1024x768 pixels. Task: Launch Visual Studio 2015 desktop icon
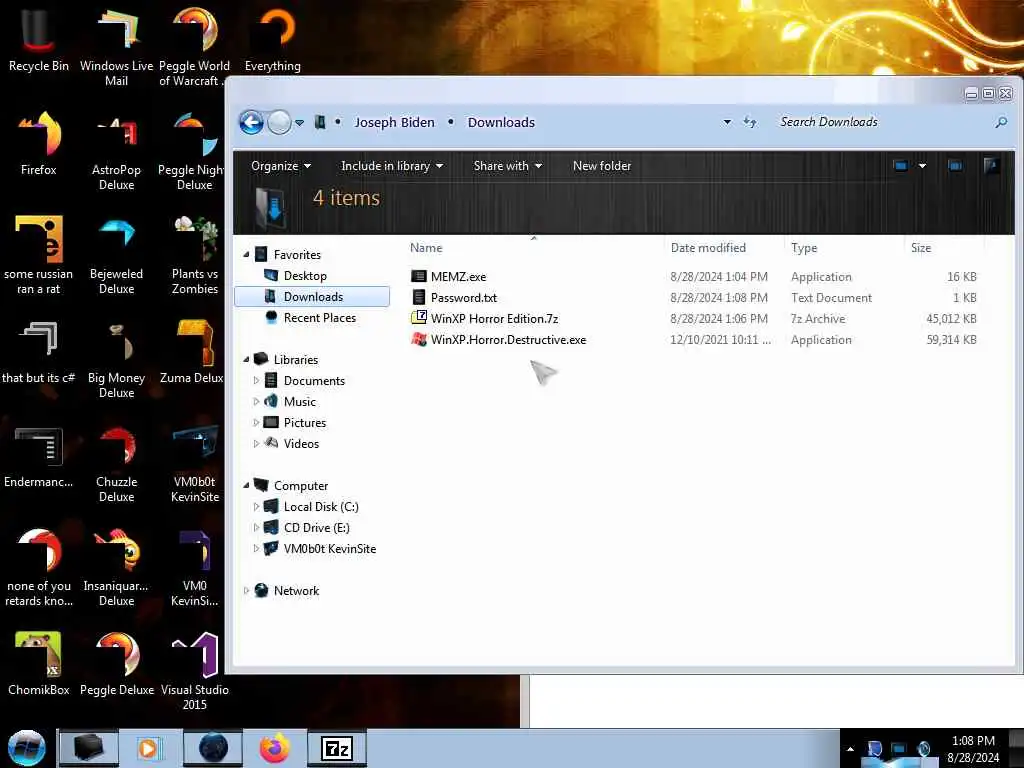coord(195,669)
